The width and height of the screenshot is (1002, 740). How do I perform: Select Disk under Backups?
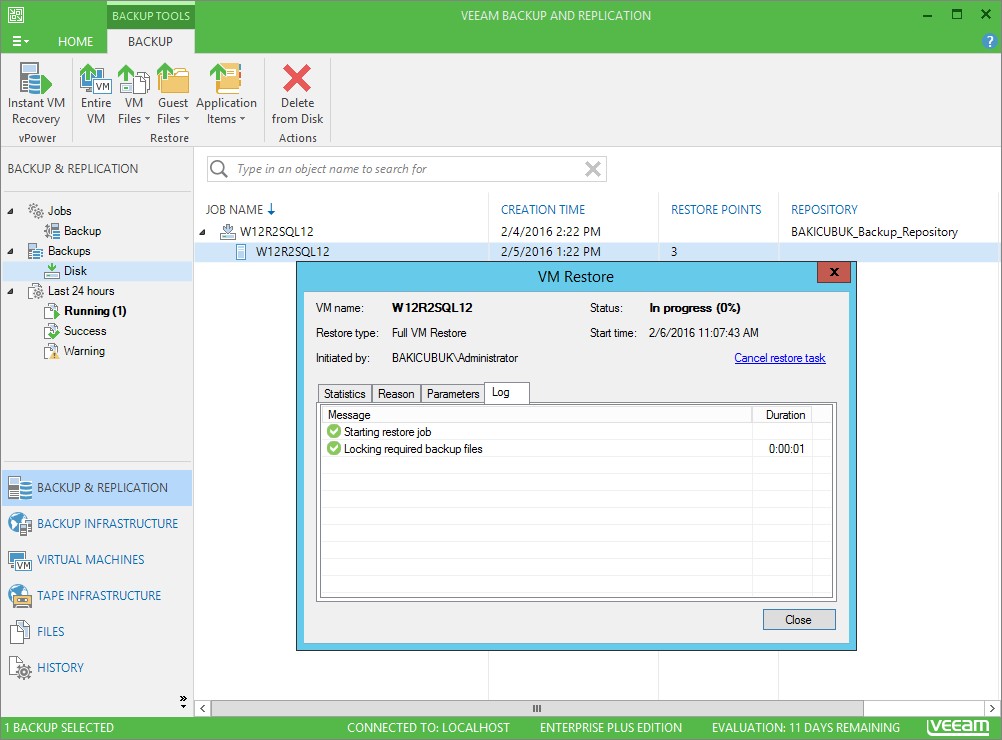[66, 271]
